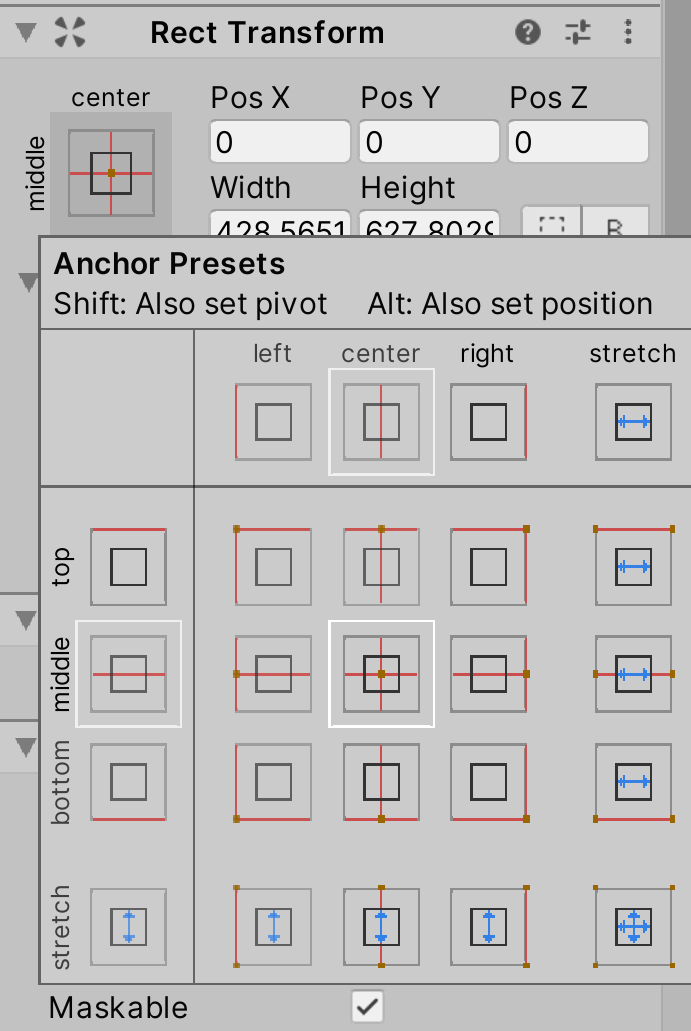691x1031 pixels.
Task: Toggle the Maskable checkbox
Action: point(368,1007)
